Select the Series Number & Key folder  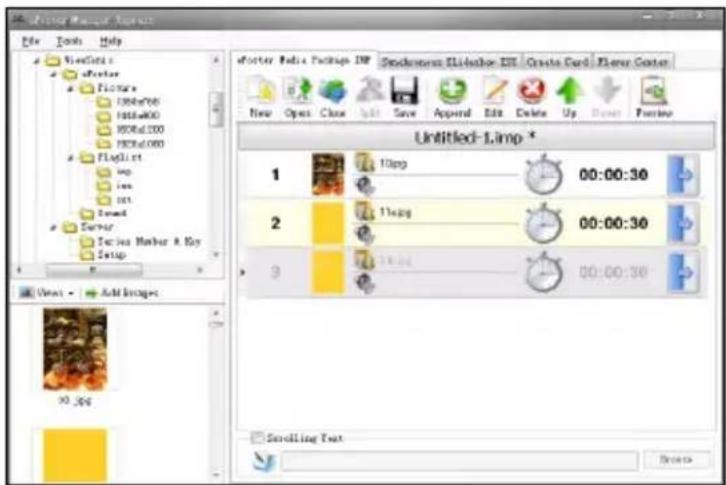149,241
